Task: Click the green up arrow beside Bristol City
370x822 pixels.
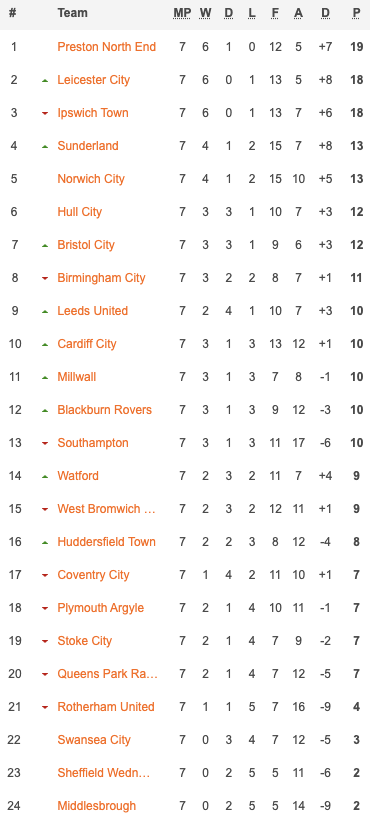Action: click(45, 245)
